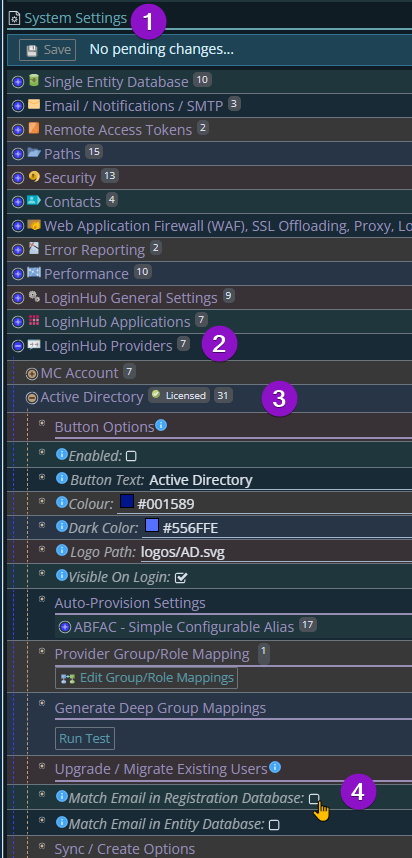The height and width of the screenshot is (858, 412).
Task: Enable Match Email in Entity Database checkbox
Action: [274, 825]
